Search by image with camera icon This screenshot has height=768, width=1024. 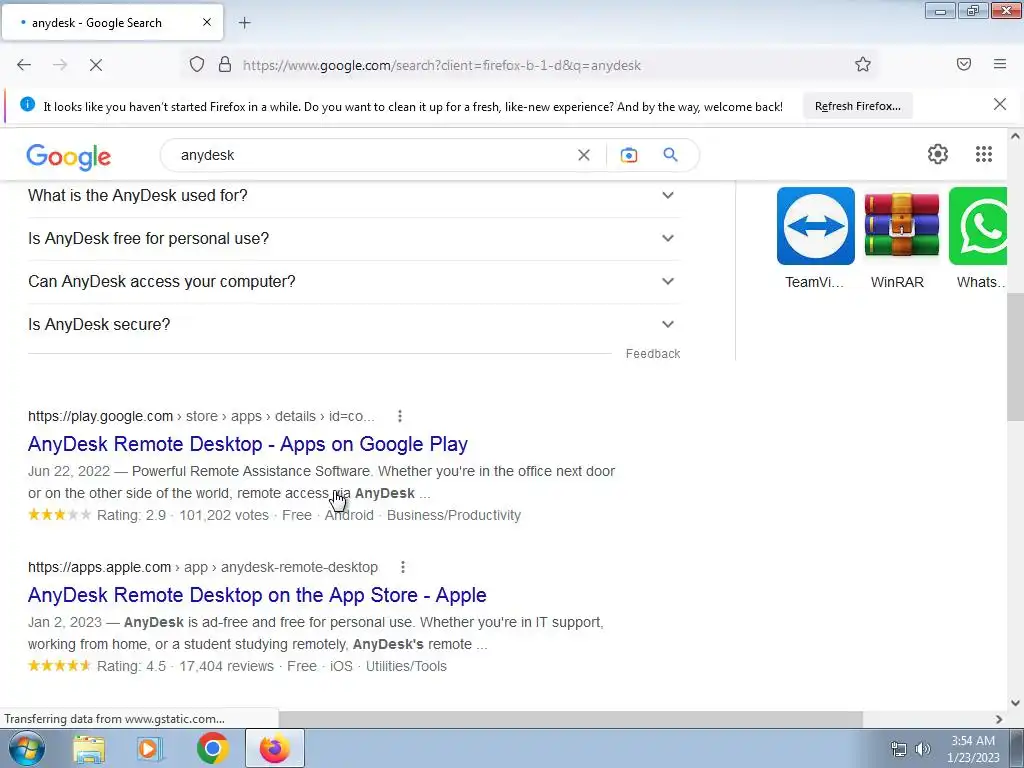629,155
